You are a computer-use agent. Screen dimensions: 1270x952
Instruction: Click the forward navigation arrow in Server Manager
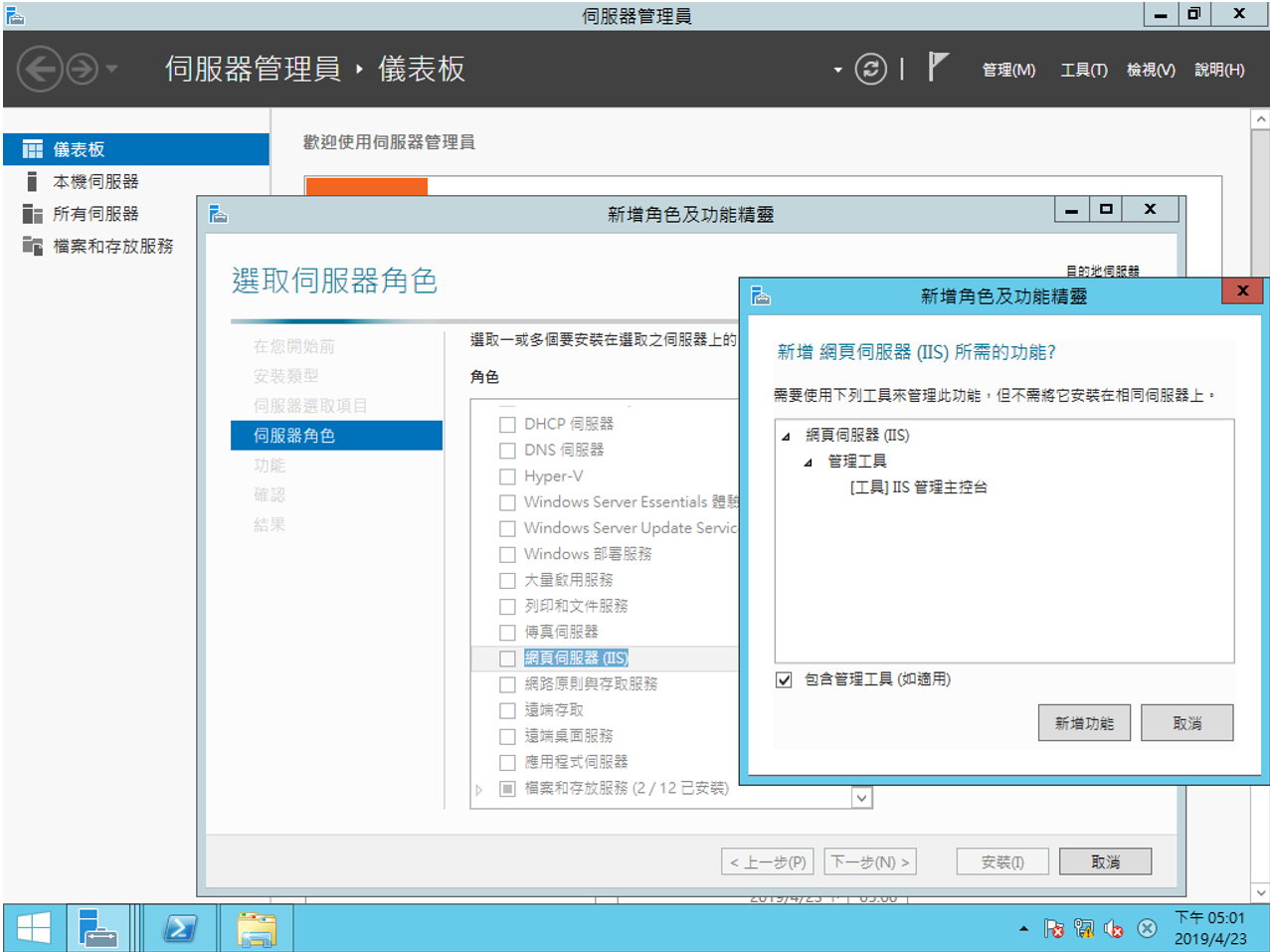tap(83, 70)
